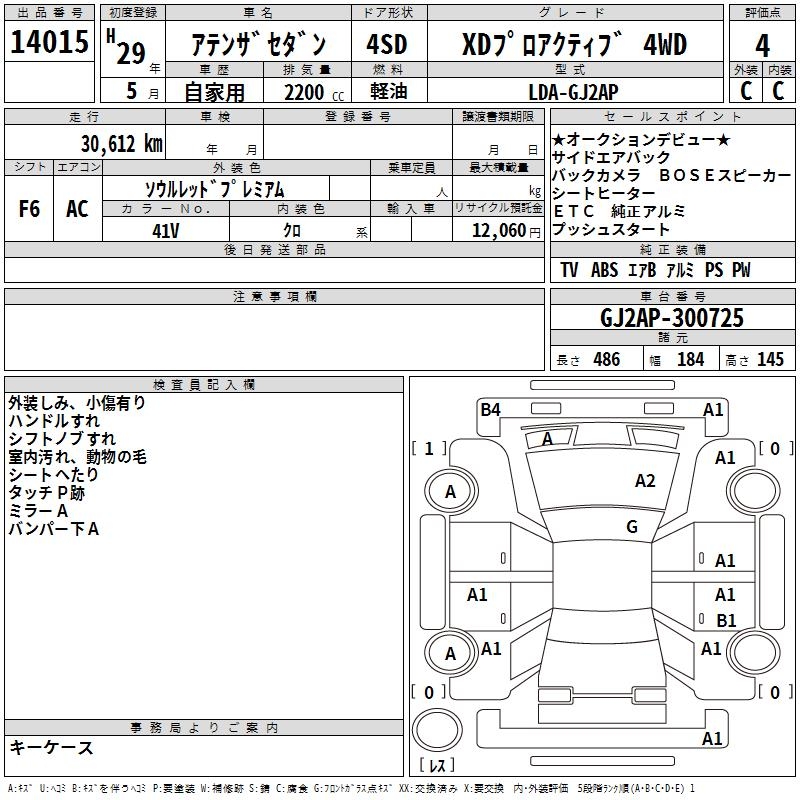Click color number 41V

coord(166,230)
